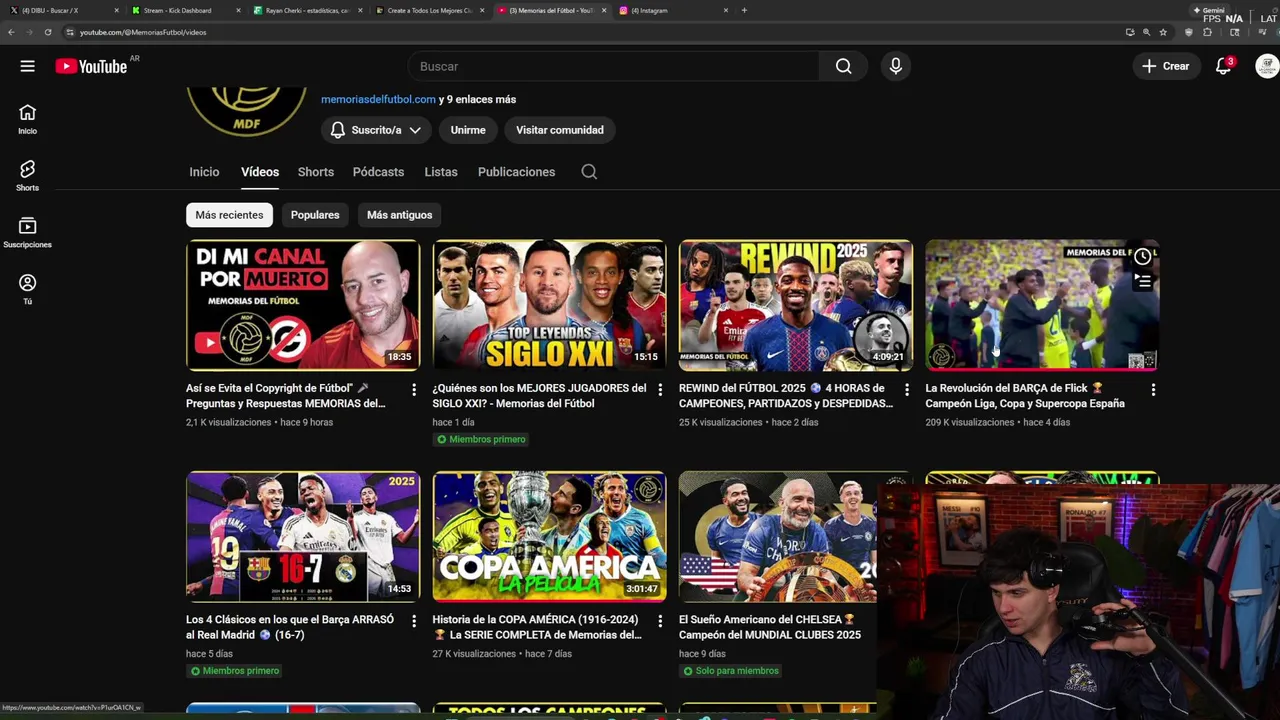The image size is (1280, 720).
Task: Switch to the channel Inicio tab
Action: click(204, 172)
